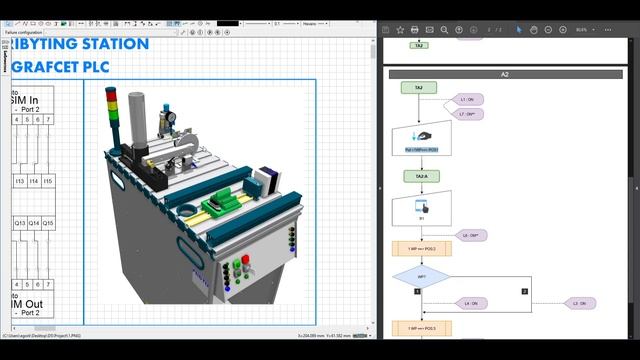Click the L4 : ON purple label

(x=471, y=303)
